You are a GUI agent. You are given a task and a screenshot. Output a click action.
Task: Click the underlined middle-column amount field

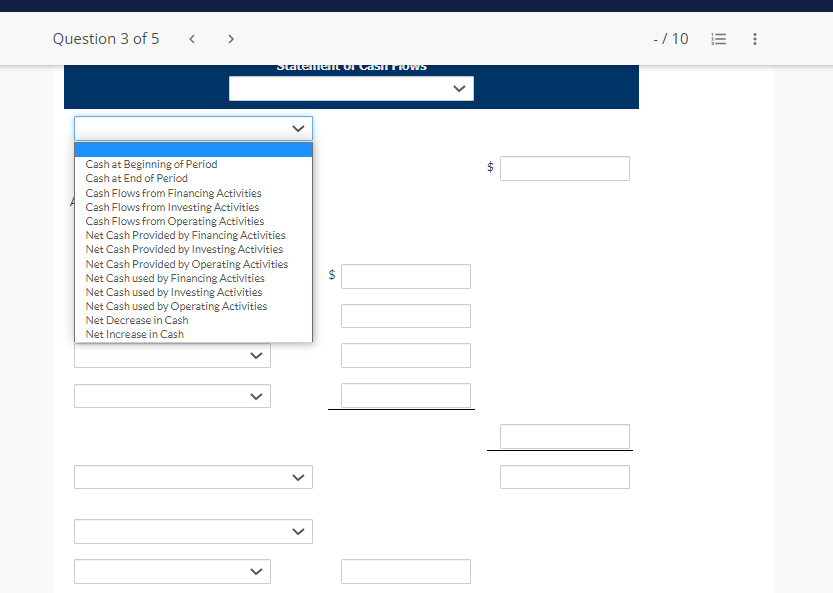406,395
